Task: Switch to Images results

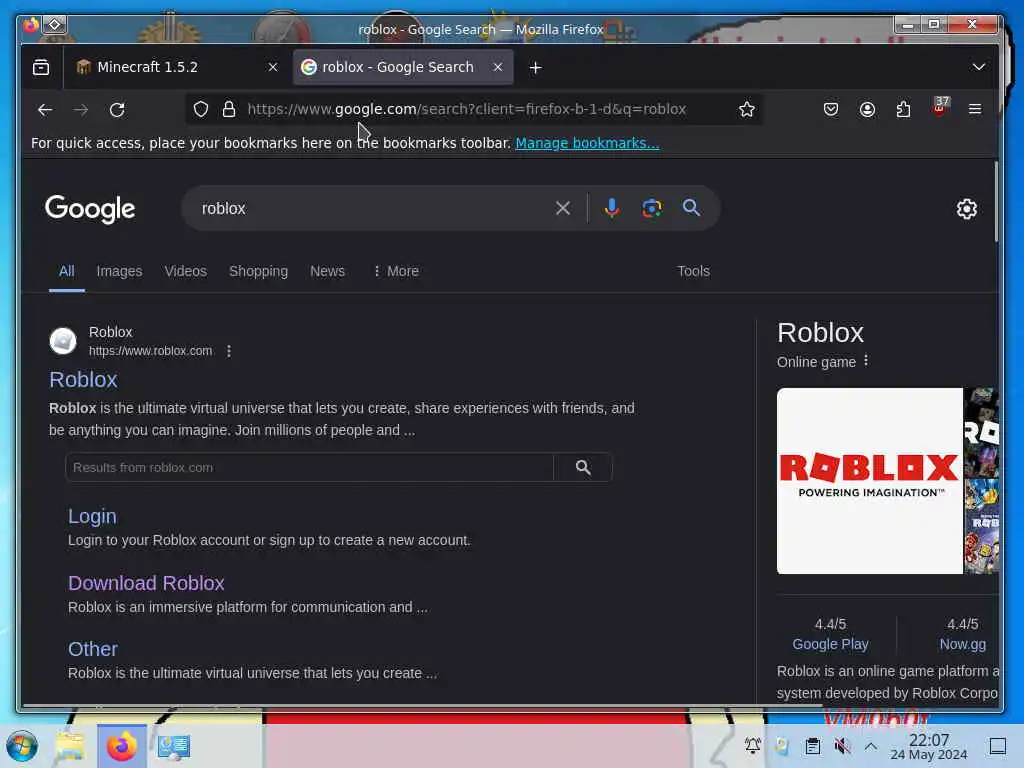Action: pos(119,271)
